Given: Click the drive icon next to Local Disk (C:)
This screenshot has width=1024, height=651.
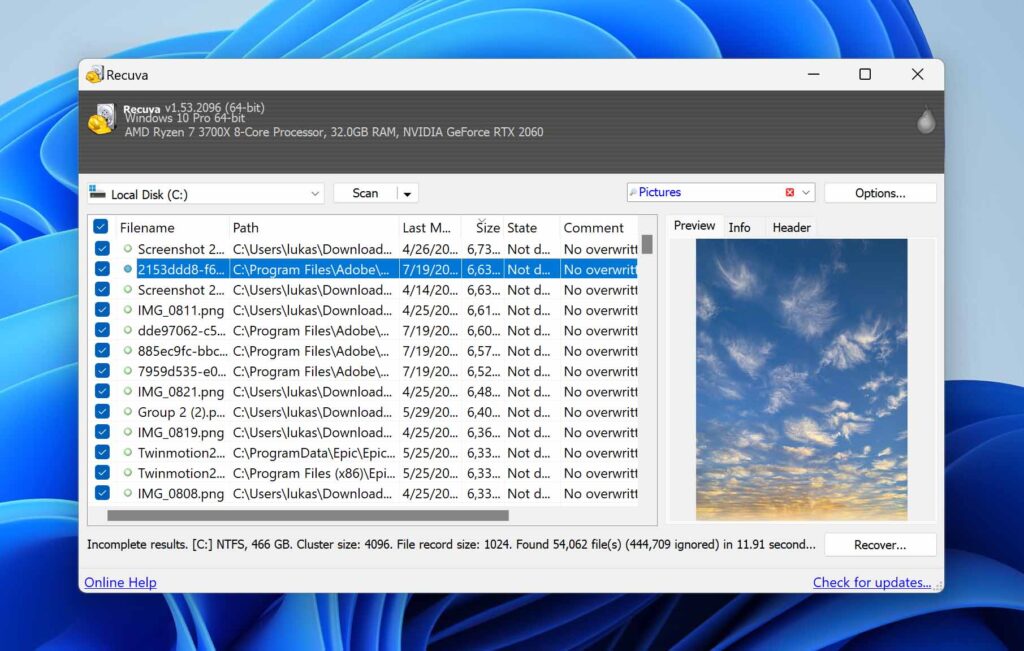Looking at the screenshot, I should pyautogui.click(x=99, y=192).
